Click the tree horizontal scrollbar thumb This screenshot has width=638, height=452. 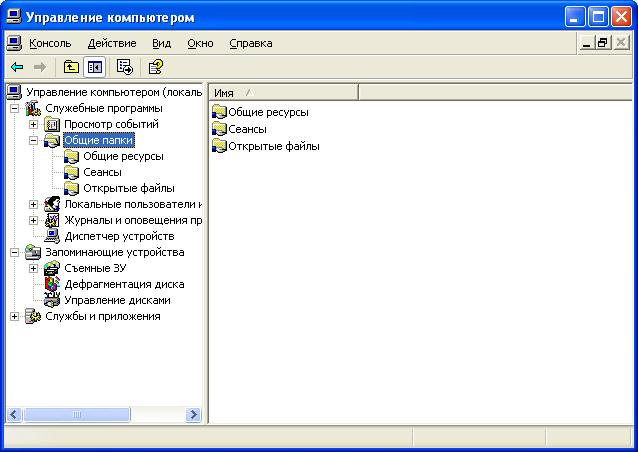(x=76, y=415)
